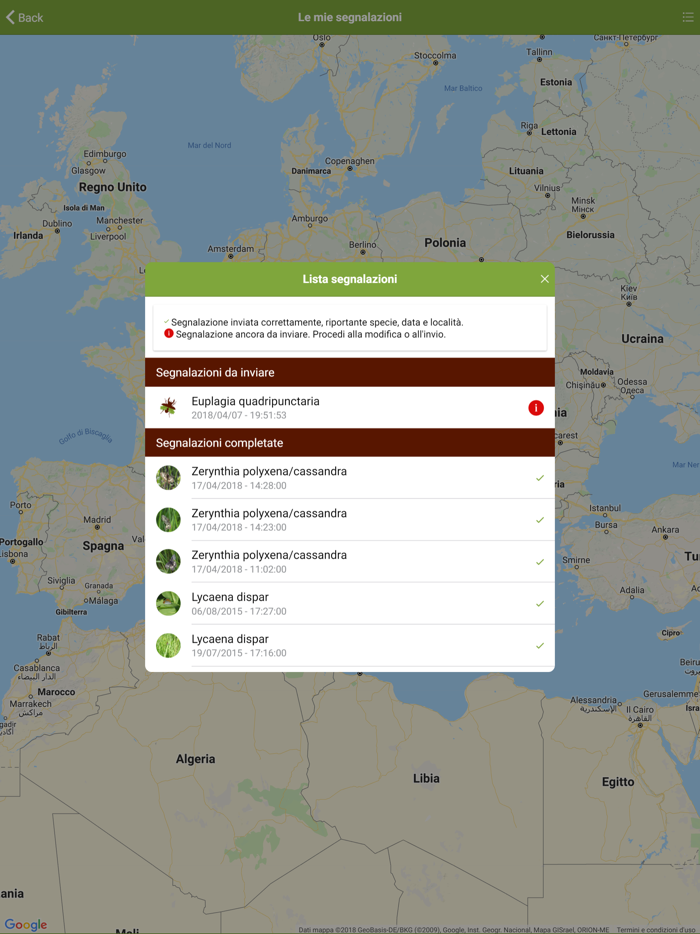Click Estonia label on the map
Image resolution: width=700 pixels, height=934 pixels.
[556, 82]
